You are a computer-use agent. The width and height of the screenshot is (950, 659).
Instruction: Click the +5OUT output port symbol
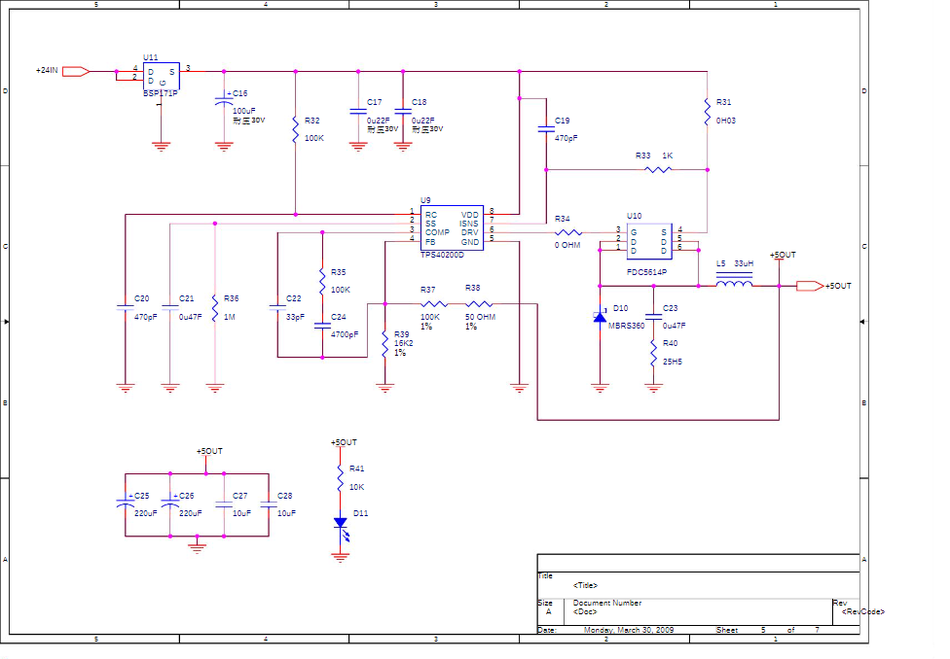point(809,286)
